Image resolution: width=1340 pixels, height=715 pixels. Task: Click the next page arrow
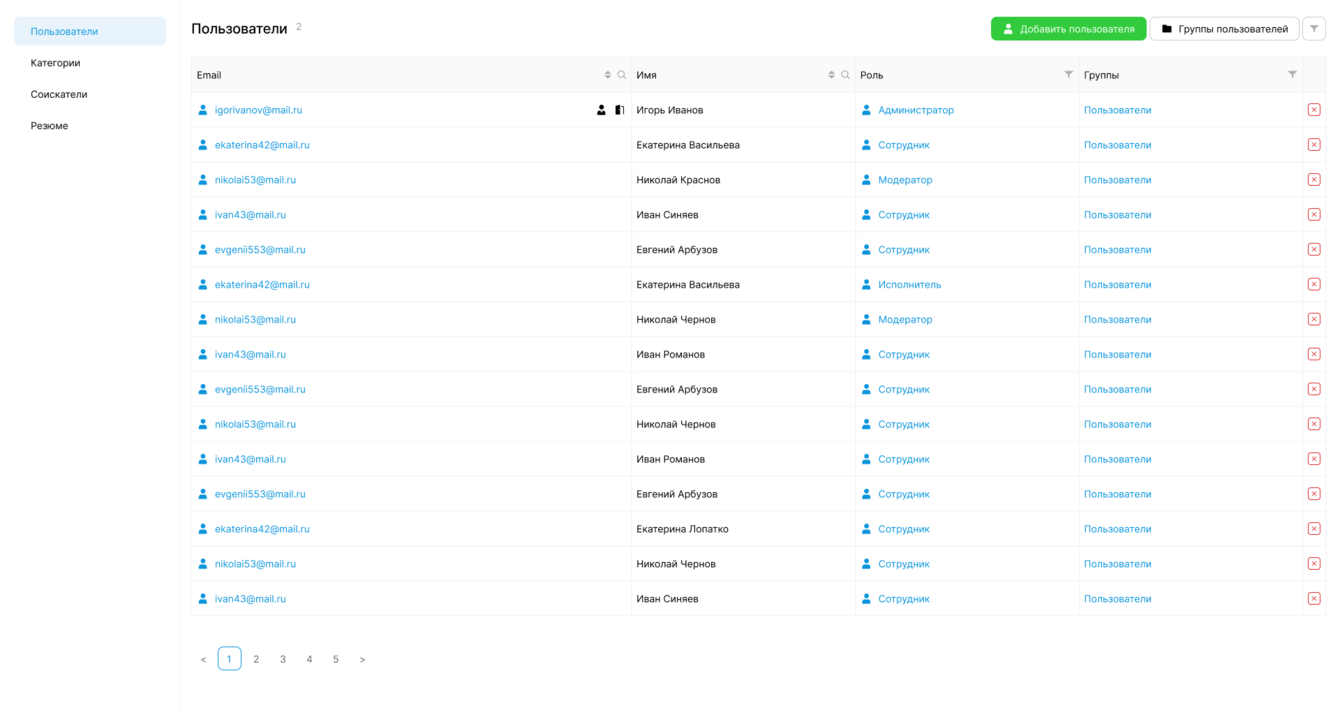click(x=362, y=659)
